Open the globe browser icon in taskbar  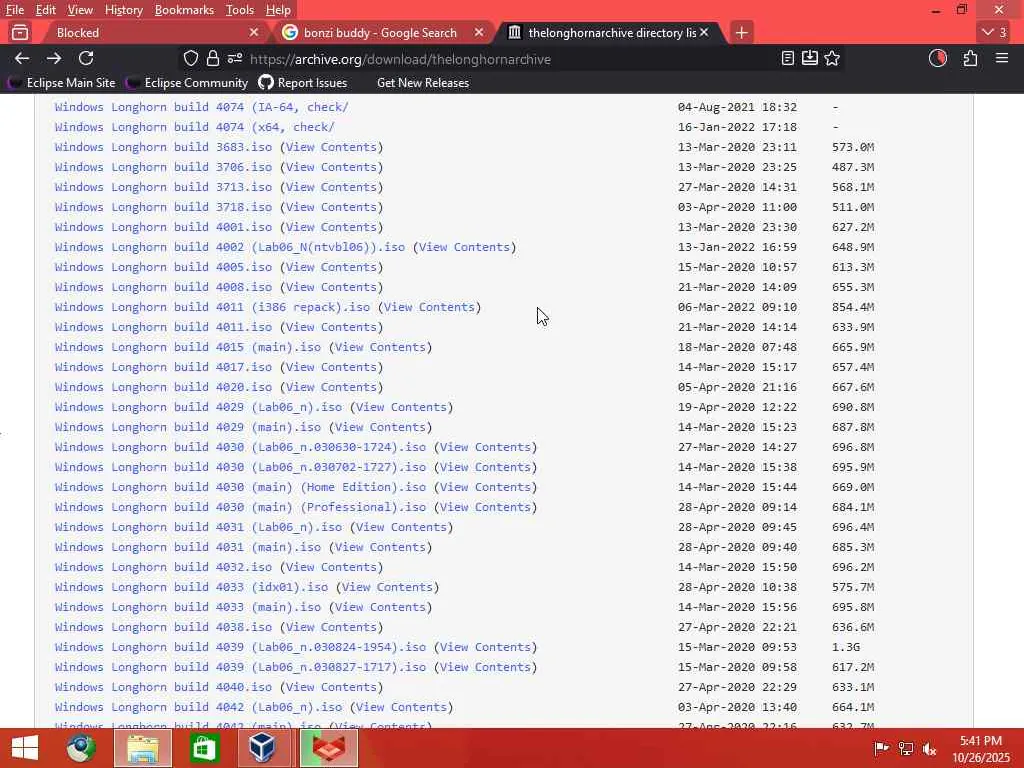(x=81, y=748)
